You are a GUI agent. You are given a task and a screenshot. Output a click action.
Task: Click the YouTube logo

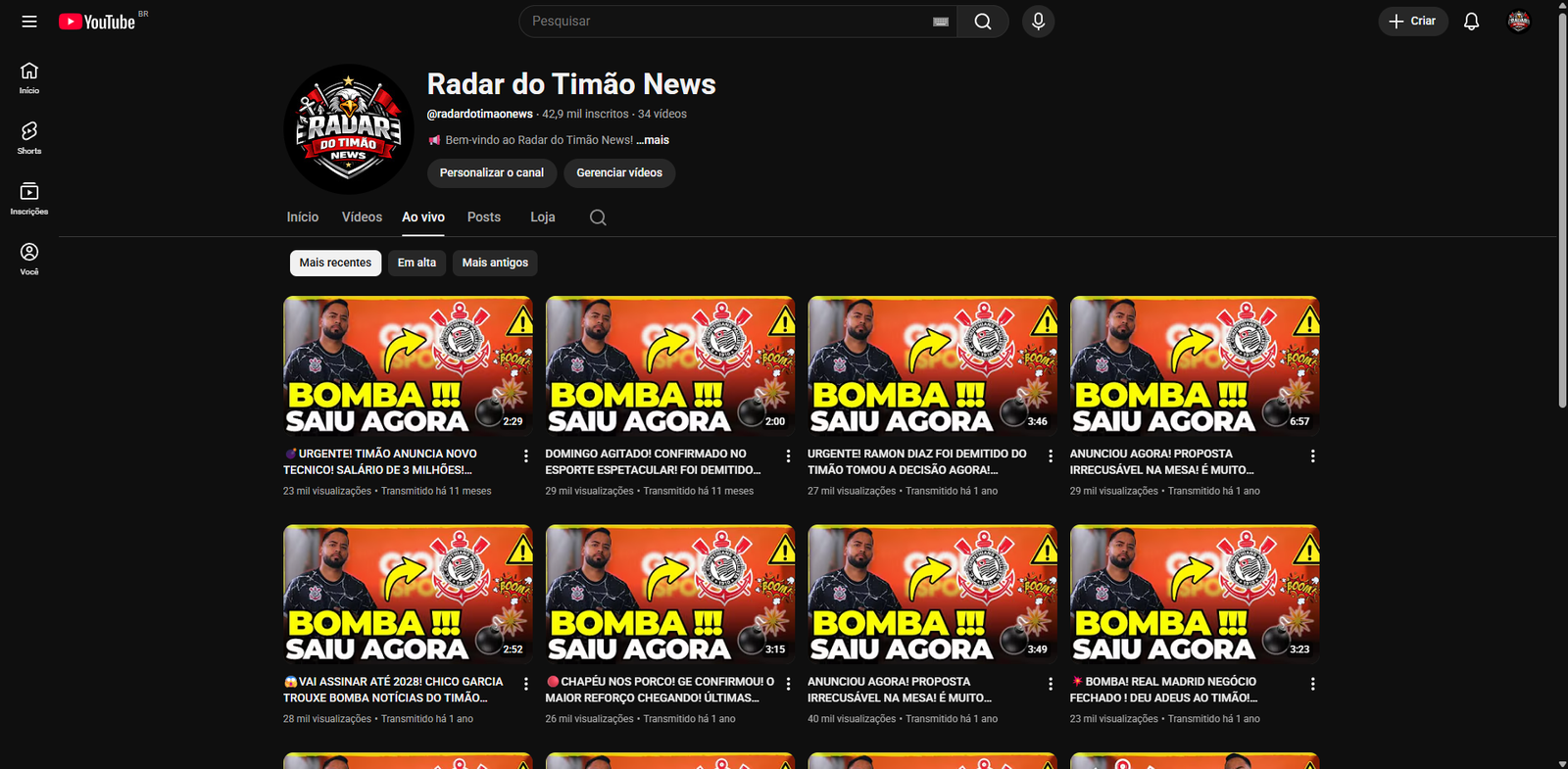click(97, 22)
